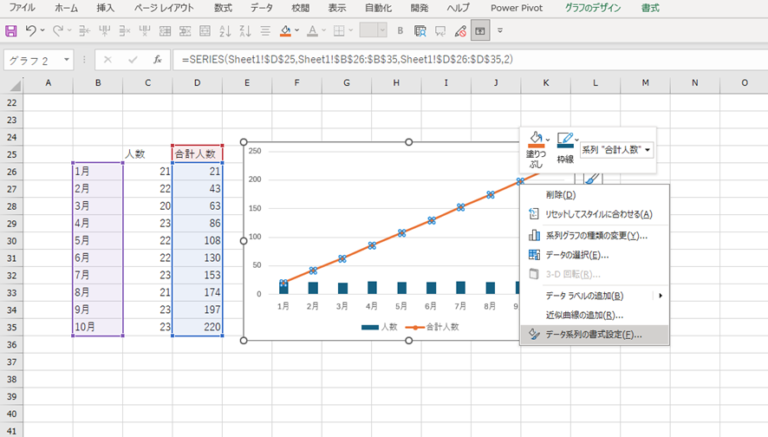Click the ascending sort A-Z icon
768x437 pixels.
pyautogui.click(x=225, y=31)
